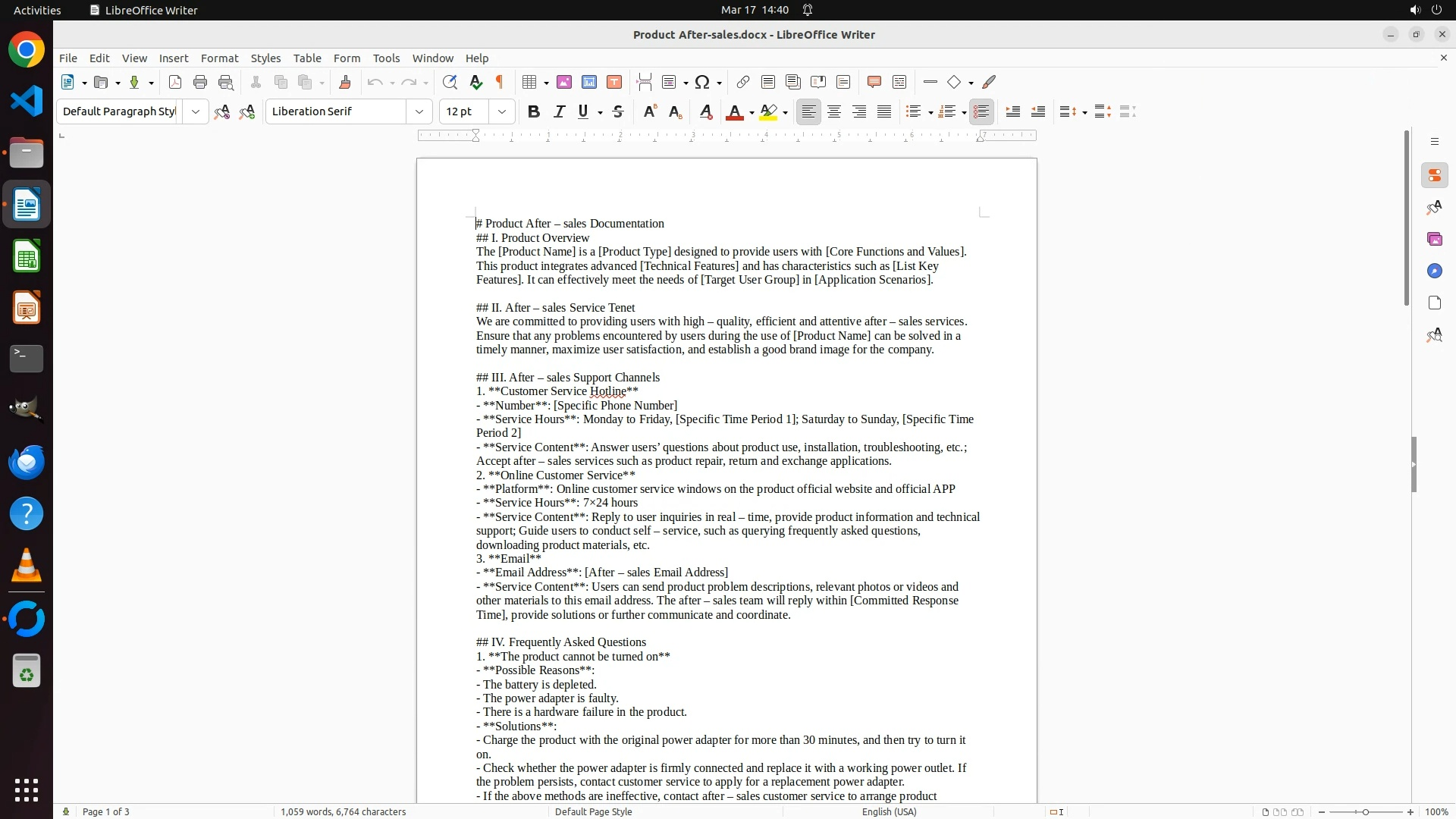The height and width of the screenshot is (819, 1456).
Task: Click the zoom slider in status bar
Action: (x=1366, y=812)
